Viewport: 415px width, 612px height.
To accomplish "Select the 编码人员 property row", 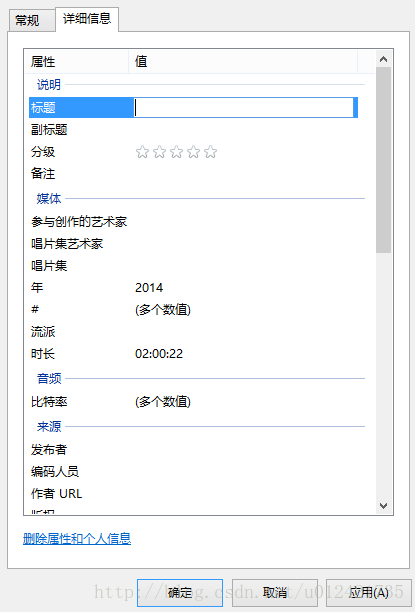I will coord(193,471).
